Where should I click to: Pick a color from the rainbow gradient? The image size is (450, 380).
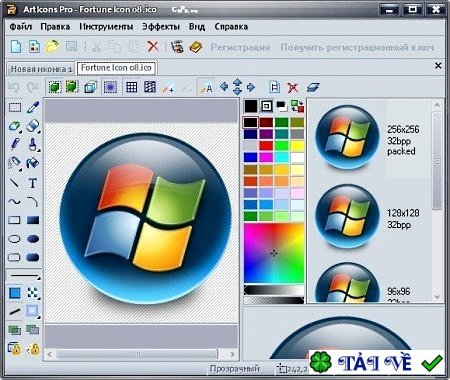[x=274, y=253]
